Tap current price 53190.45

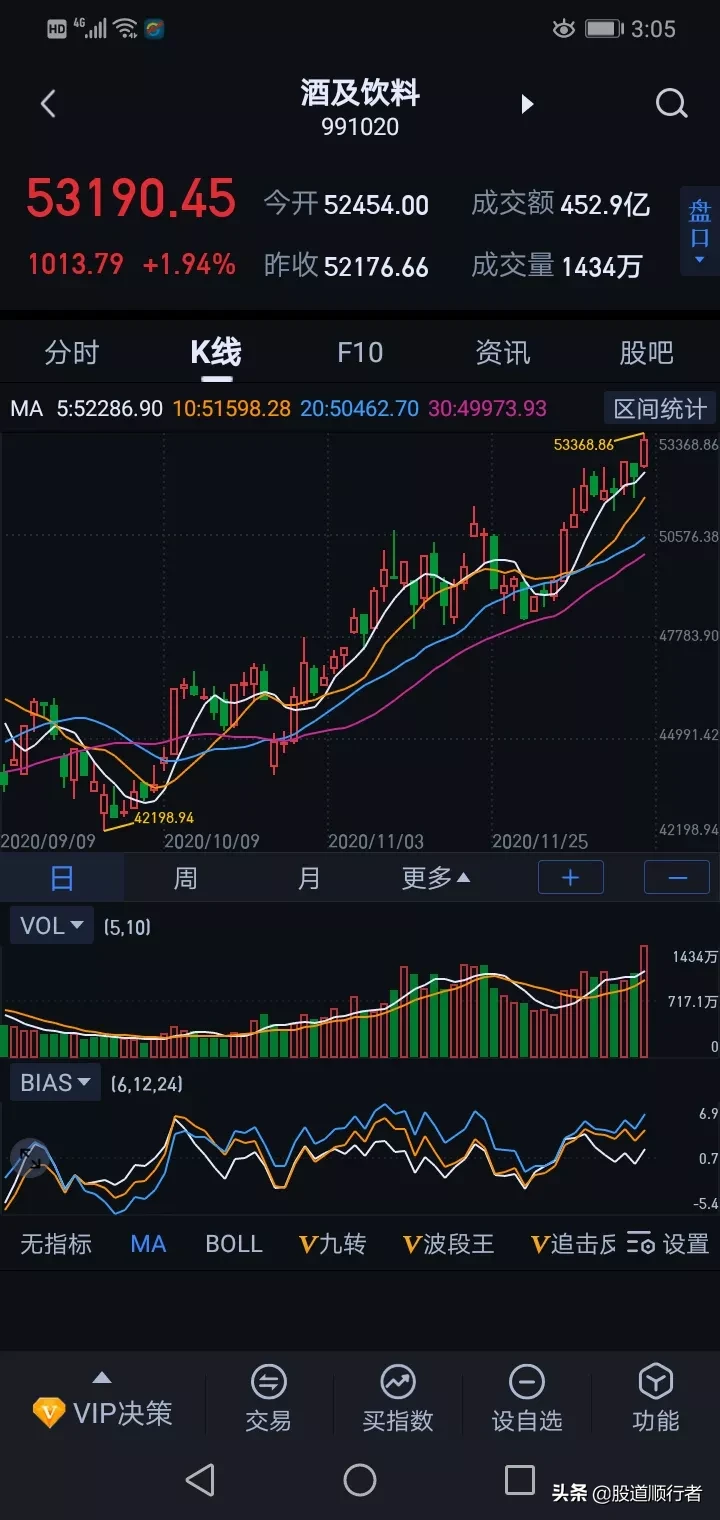(131, 198)
